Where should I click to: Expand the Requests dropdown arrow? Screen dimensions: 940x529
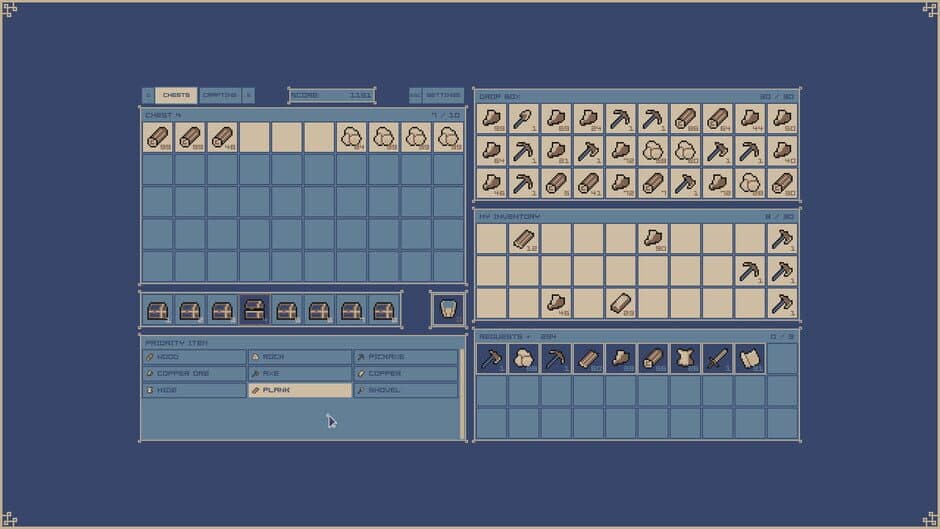tap(528, 337)
